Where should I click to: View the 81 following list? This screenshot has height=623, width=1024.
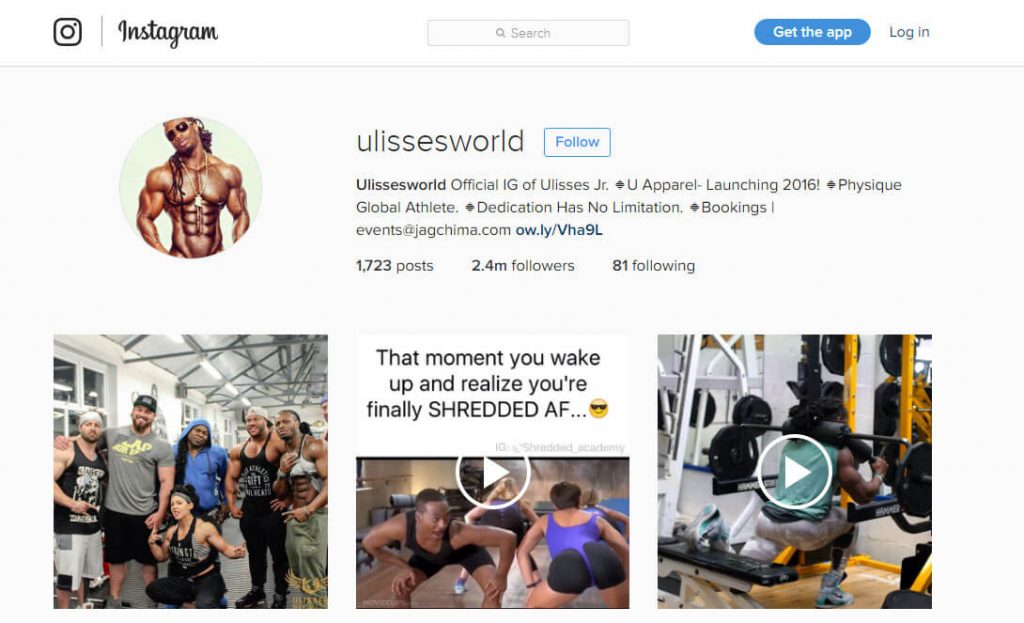pos(654,266)
